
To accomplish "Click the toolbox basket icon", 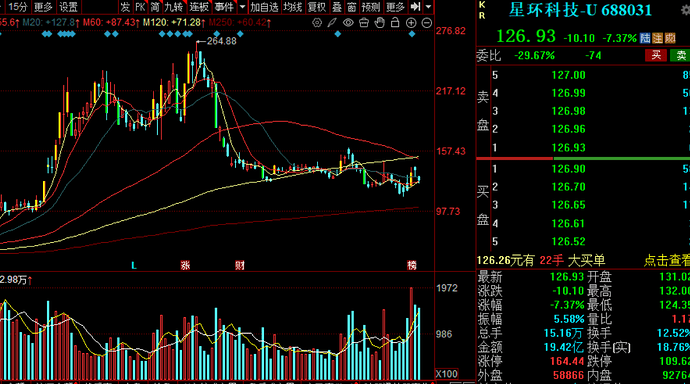I will [364, 23].
